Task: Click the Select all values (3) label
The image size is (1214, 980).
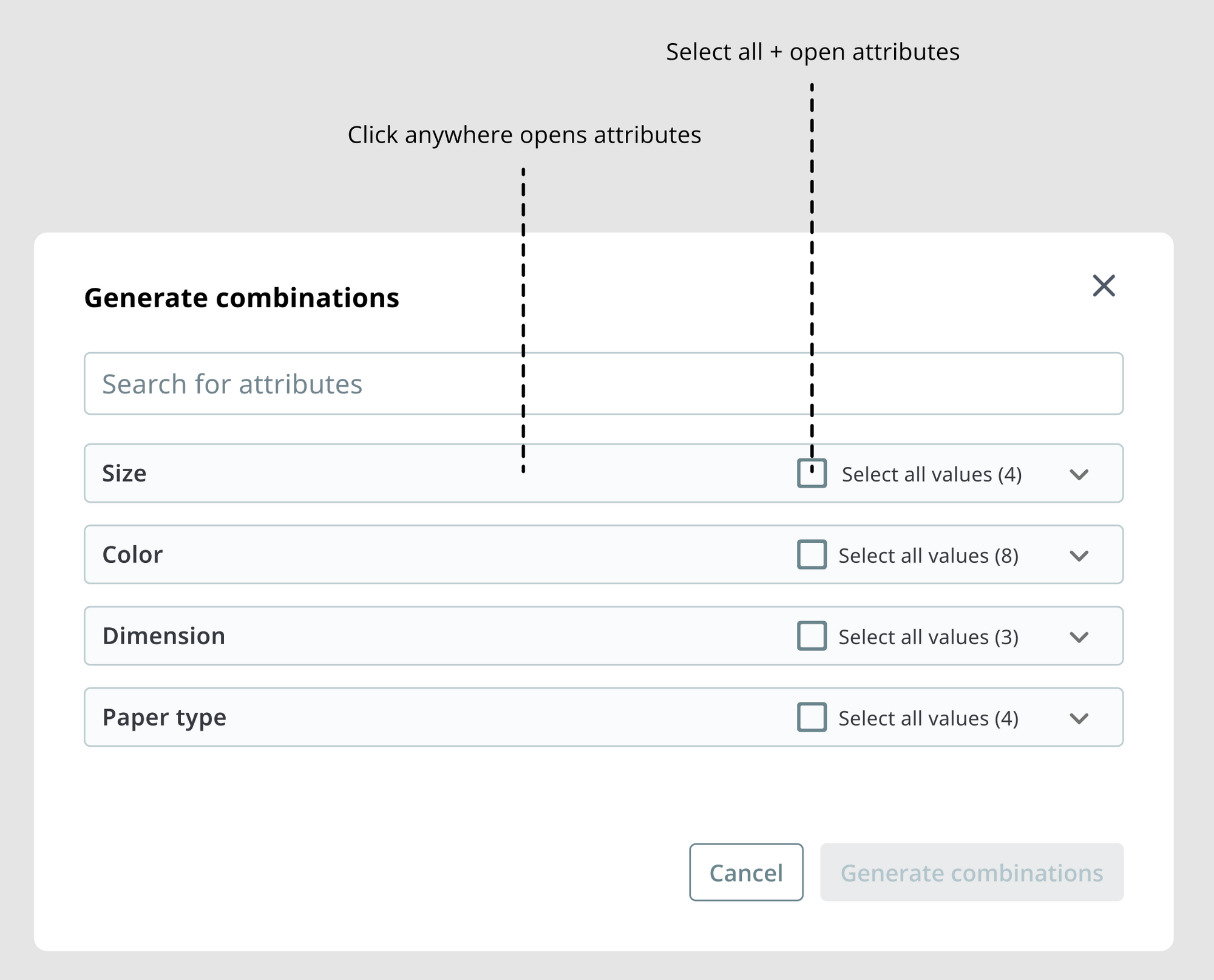Action: click(x=927, y=636)
